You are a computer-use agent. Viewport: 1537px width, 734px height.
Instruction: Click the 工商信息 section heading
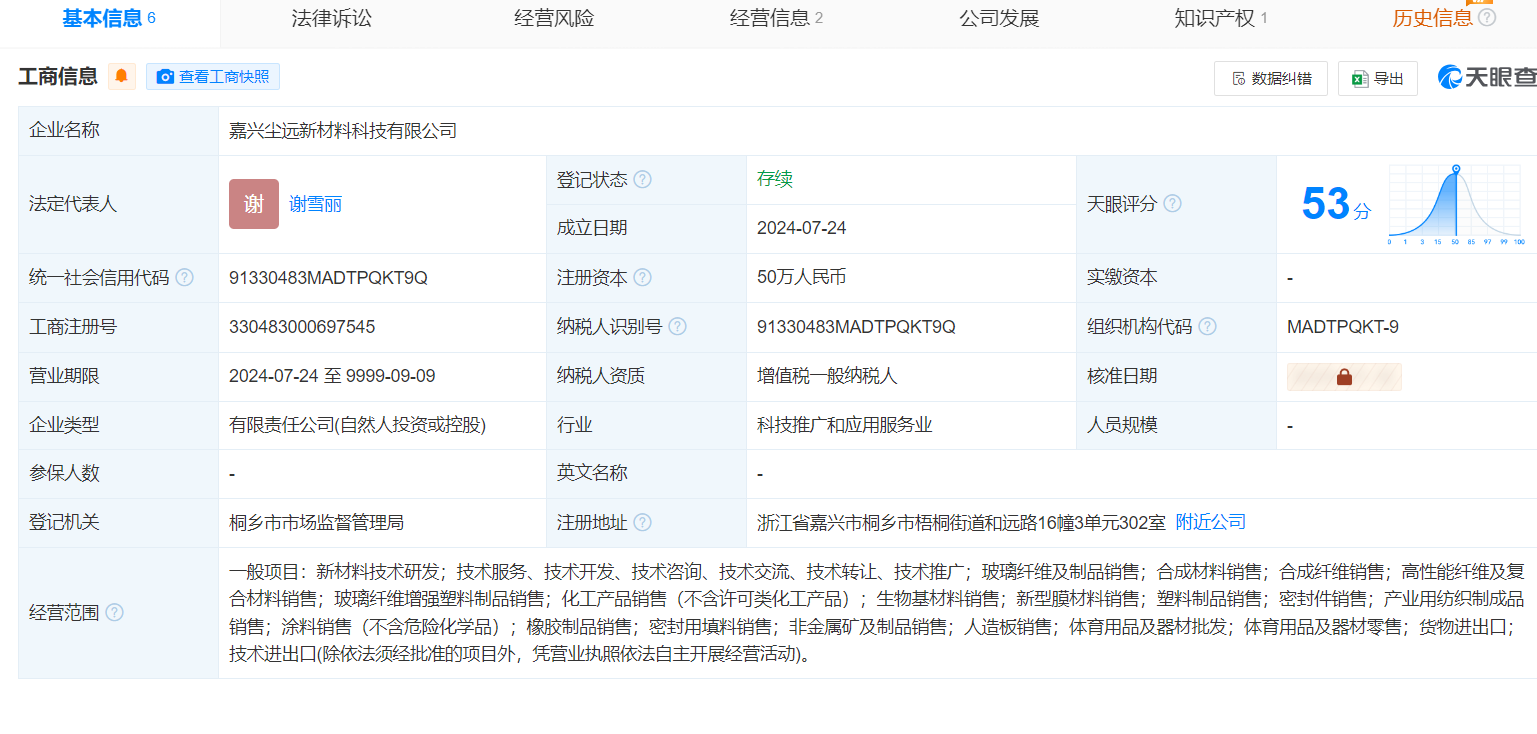[58, 76]
